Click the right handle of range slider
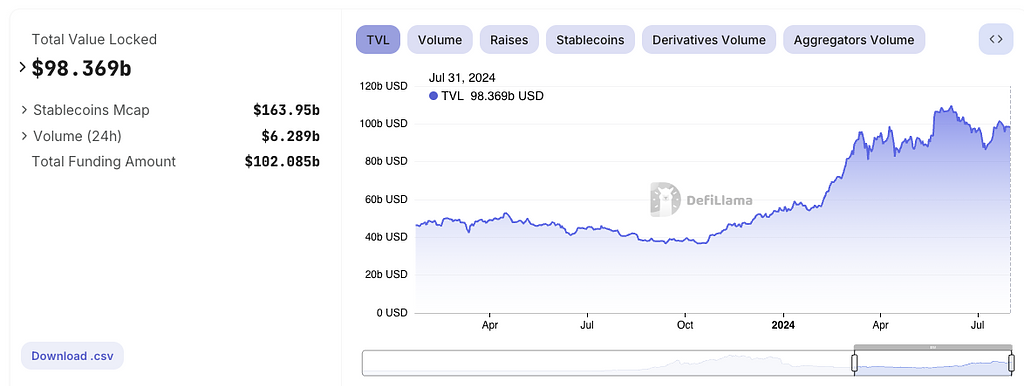 (x=1012, y=362)
